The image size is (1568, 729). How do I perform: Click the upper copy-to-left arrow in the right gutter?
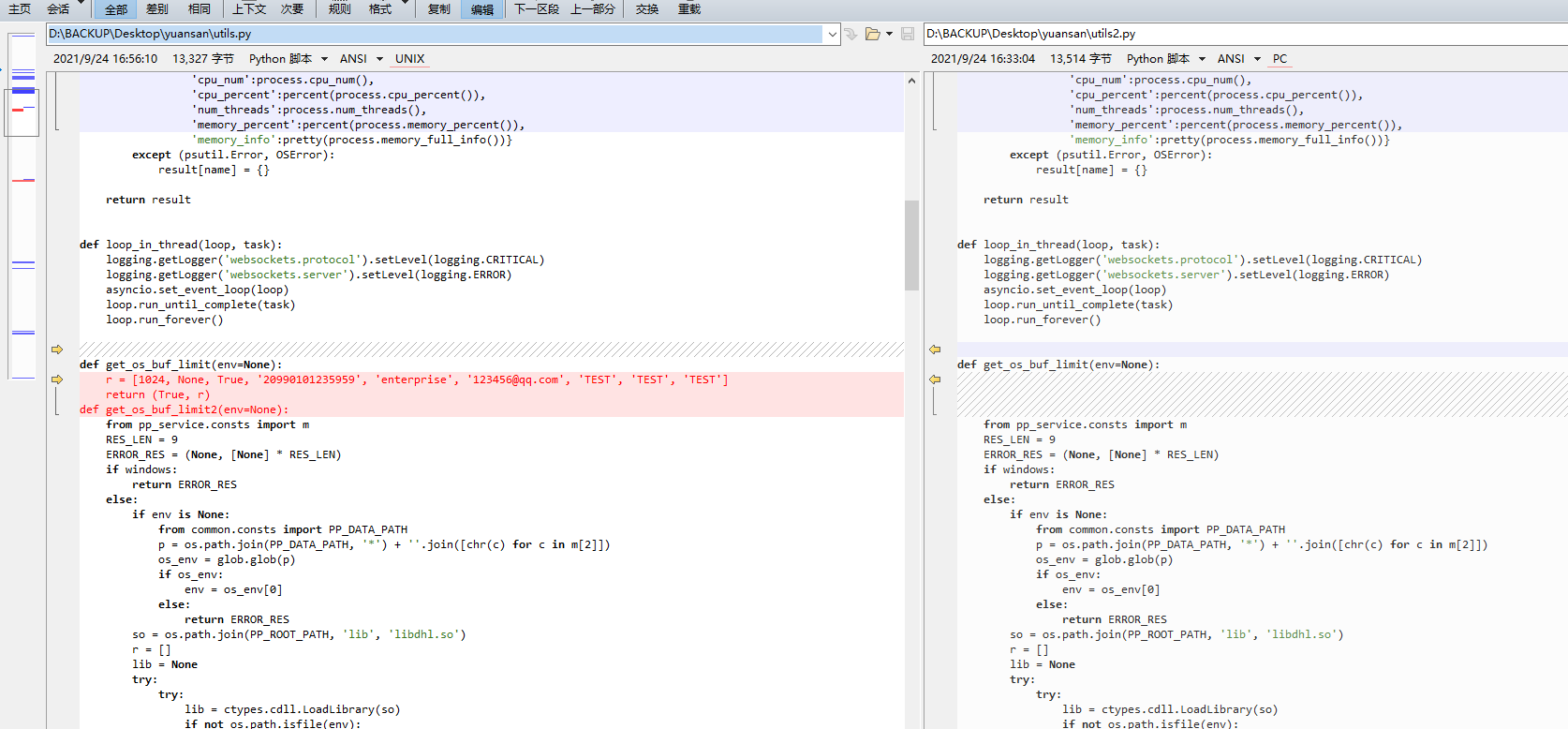[935, 350]
